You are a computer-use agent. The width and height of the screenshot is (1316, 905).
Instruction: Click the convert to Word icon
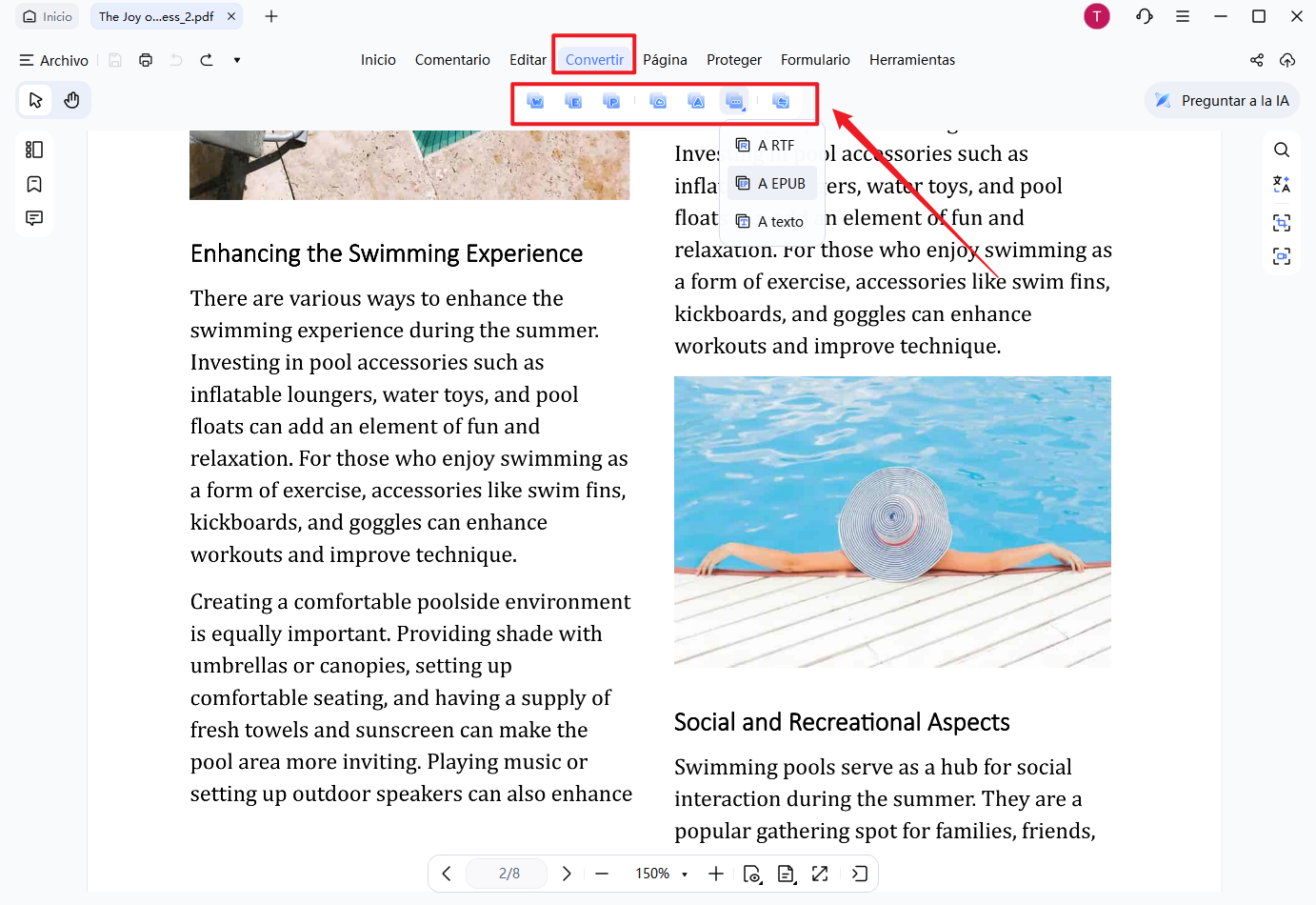(x=535, y=101)
